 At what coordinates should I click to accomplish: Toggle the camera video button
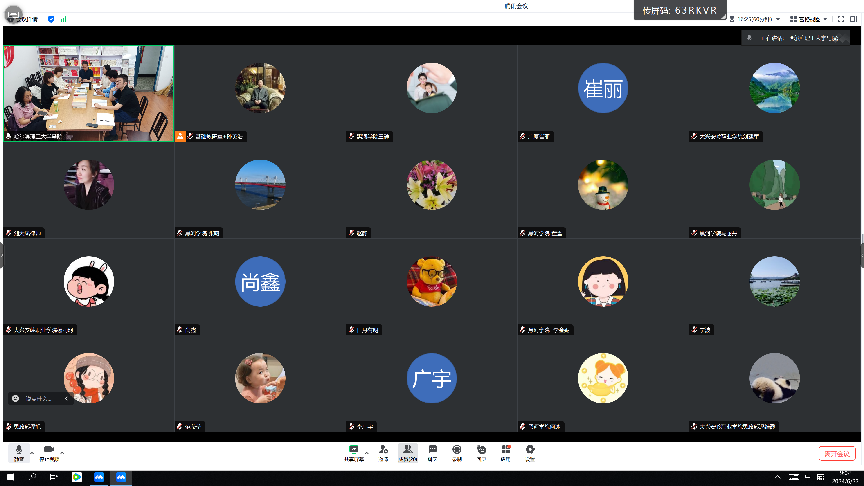tap(47, 451)
